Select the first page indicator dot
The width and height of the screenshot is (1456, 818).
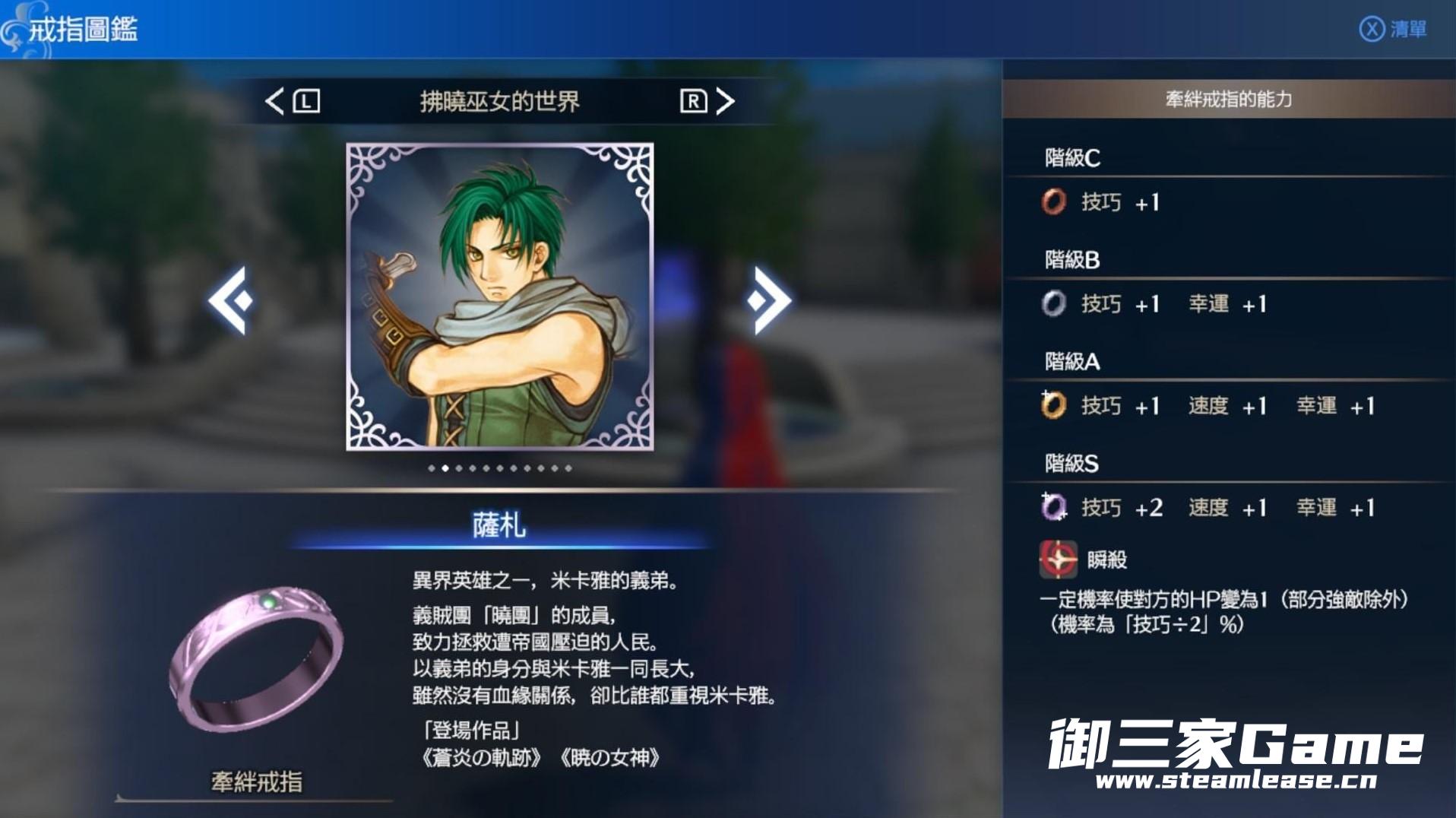(x=432, y=468)
